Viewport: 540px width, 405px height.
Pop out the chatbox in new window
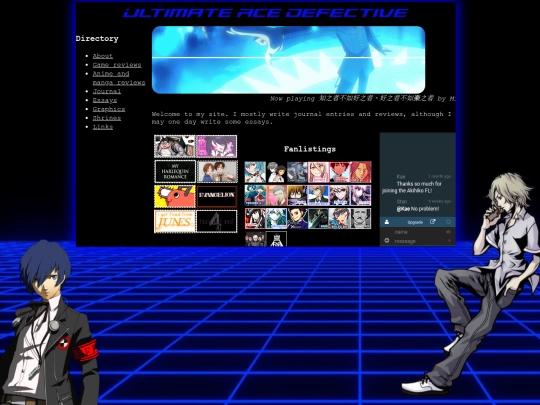pyautogui.click(x=433, y=222)
